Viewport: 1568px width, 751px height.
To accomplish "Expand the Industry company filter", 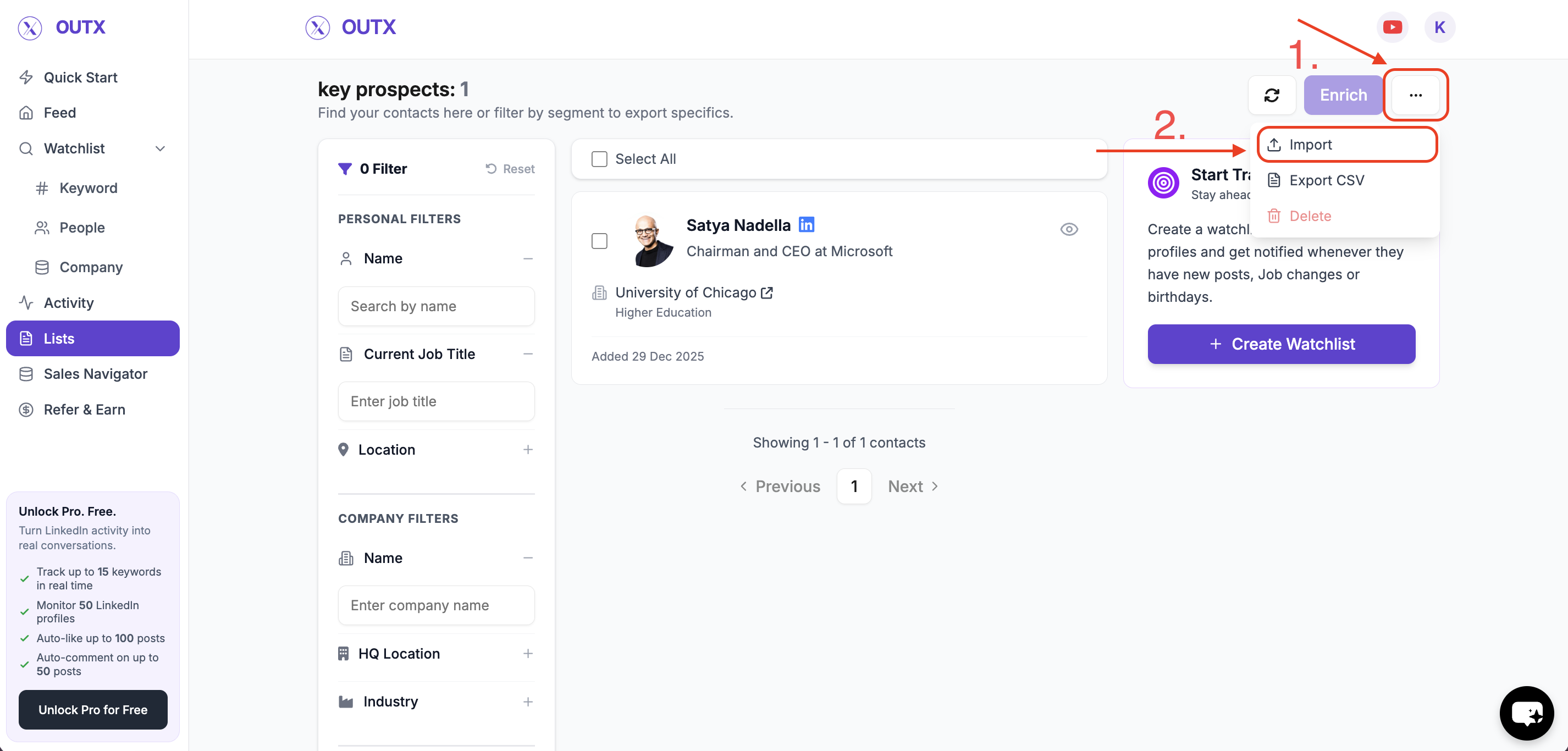I will pyautogui.click(x=527, y=702).
